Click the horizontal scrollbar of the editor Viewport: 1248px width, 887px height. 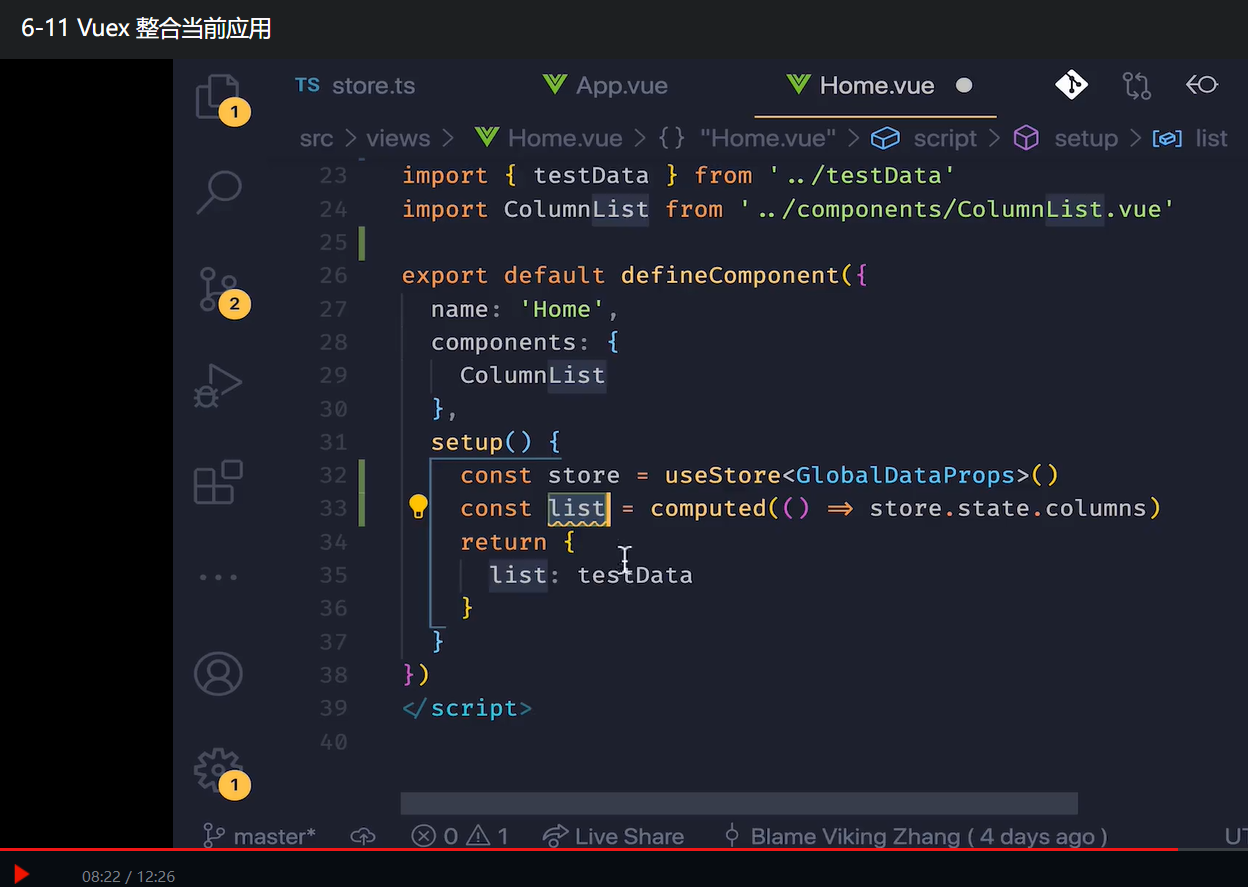pos(739,803)
